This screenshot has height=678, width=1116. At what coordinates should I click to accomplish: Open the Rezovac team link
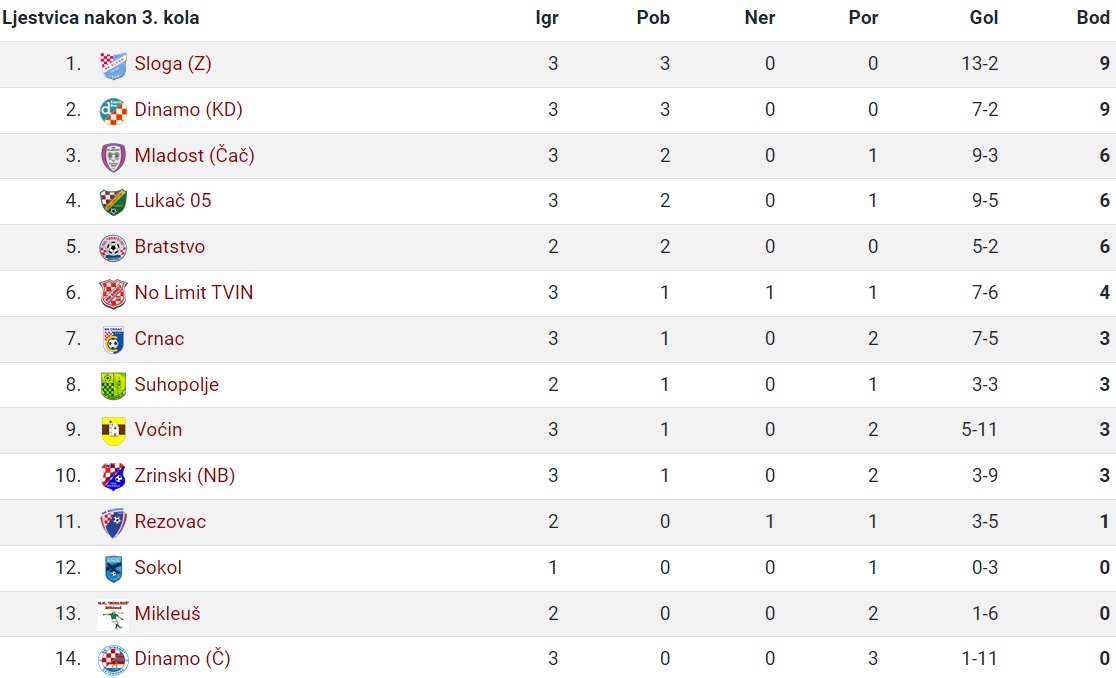(170, 521)
